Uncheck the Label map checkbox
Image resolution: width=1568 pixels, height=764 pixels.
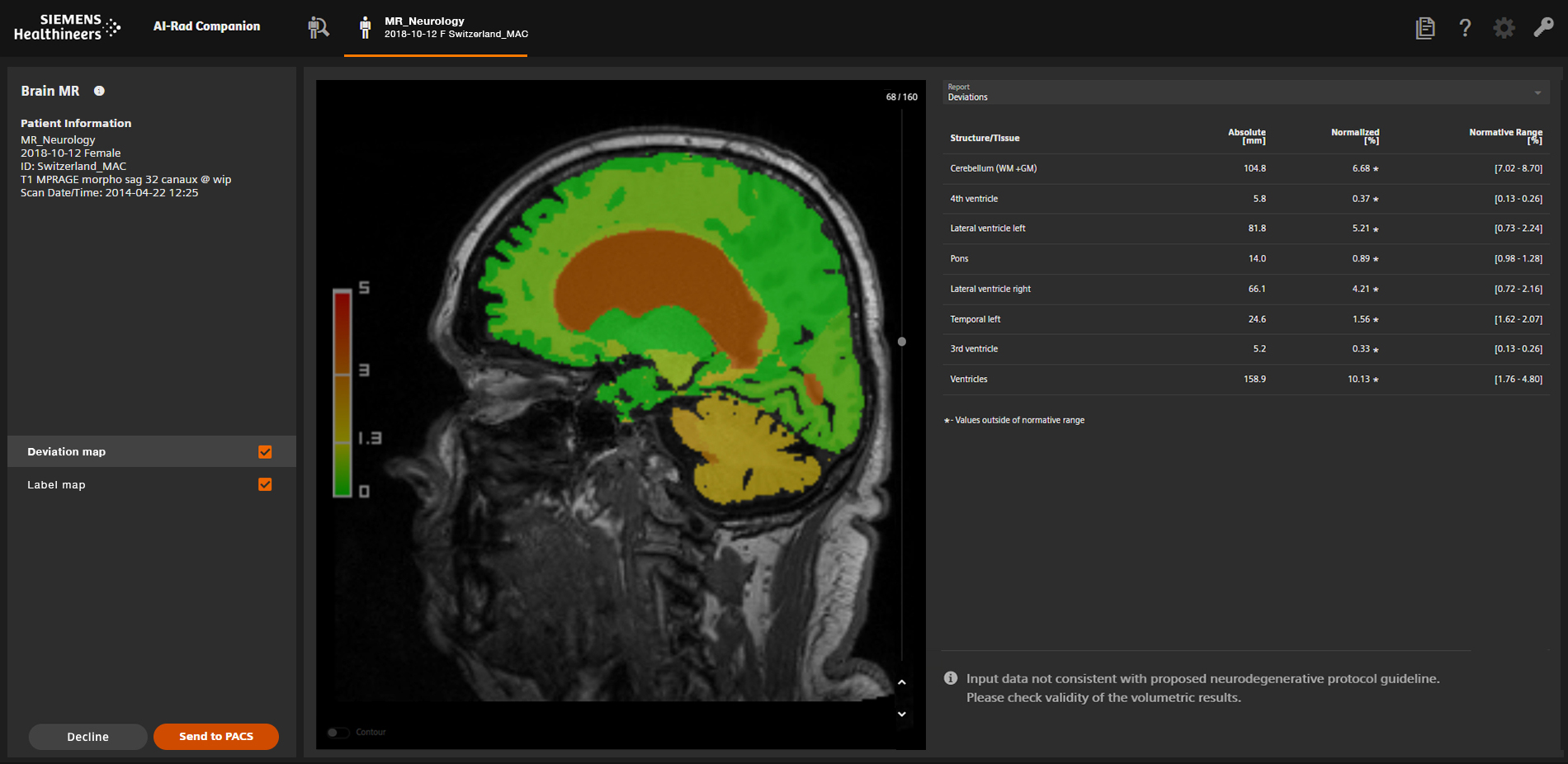tap(265, 484)
